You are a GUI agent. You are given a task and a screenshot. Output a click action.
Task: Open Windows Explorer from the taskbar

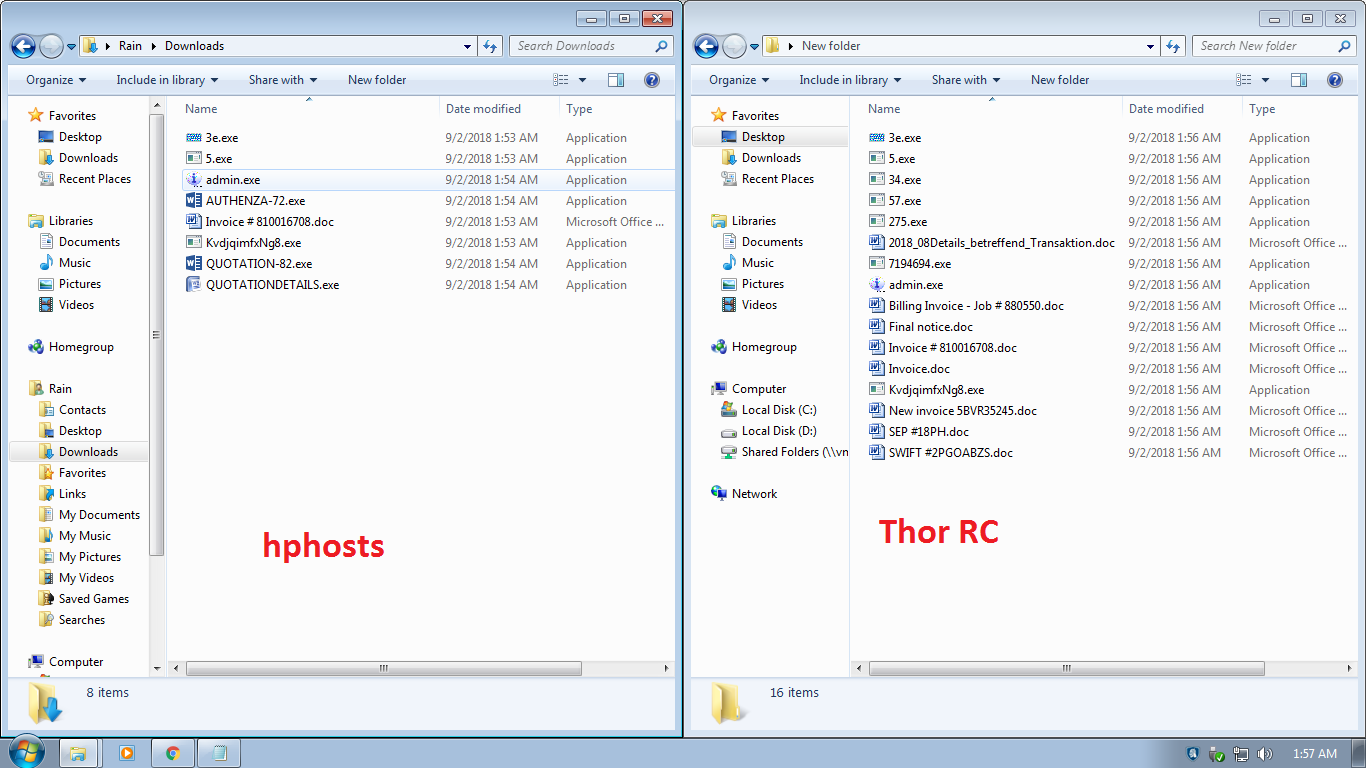click(77, 753)
